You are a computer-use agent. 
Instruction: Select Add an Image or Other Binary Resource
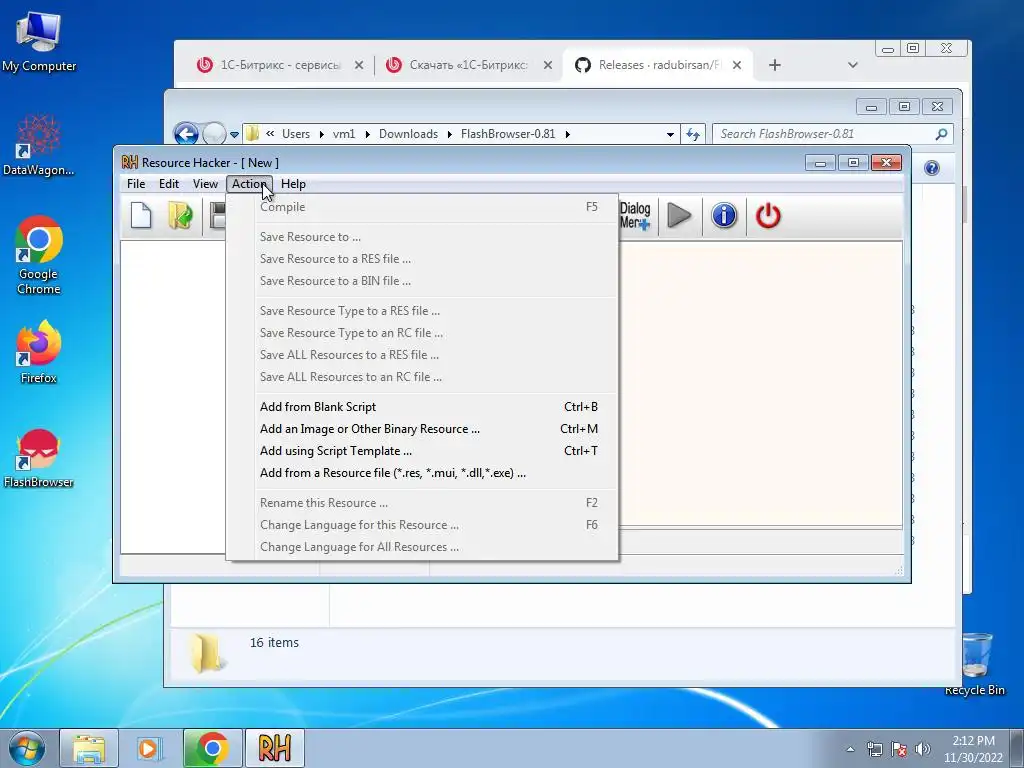pyautogui.click(x=422, y=429)
